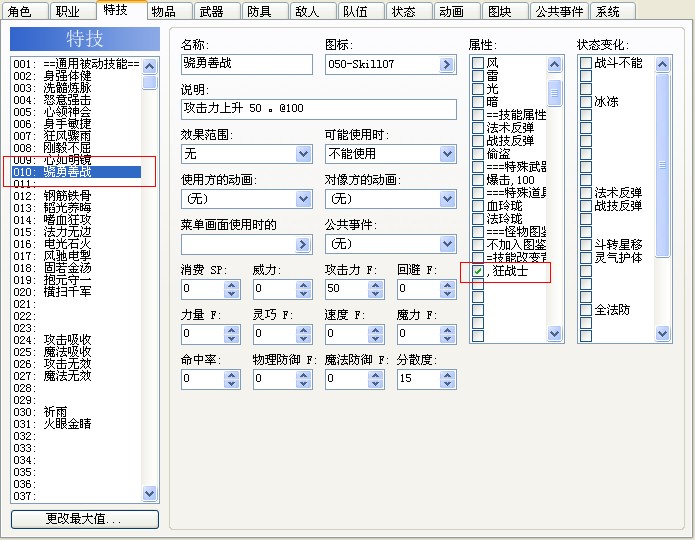695x540 pixels.
Task: Switch to the 职业 tab
Action: (72, 12)
